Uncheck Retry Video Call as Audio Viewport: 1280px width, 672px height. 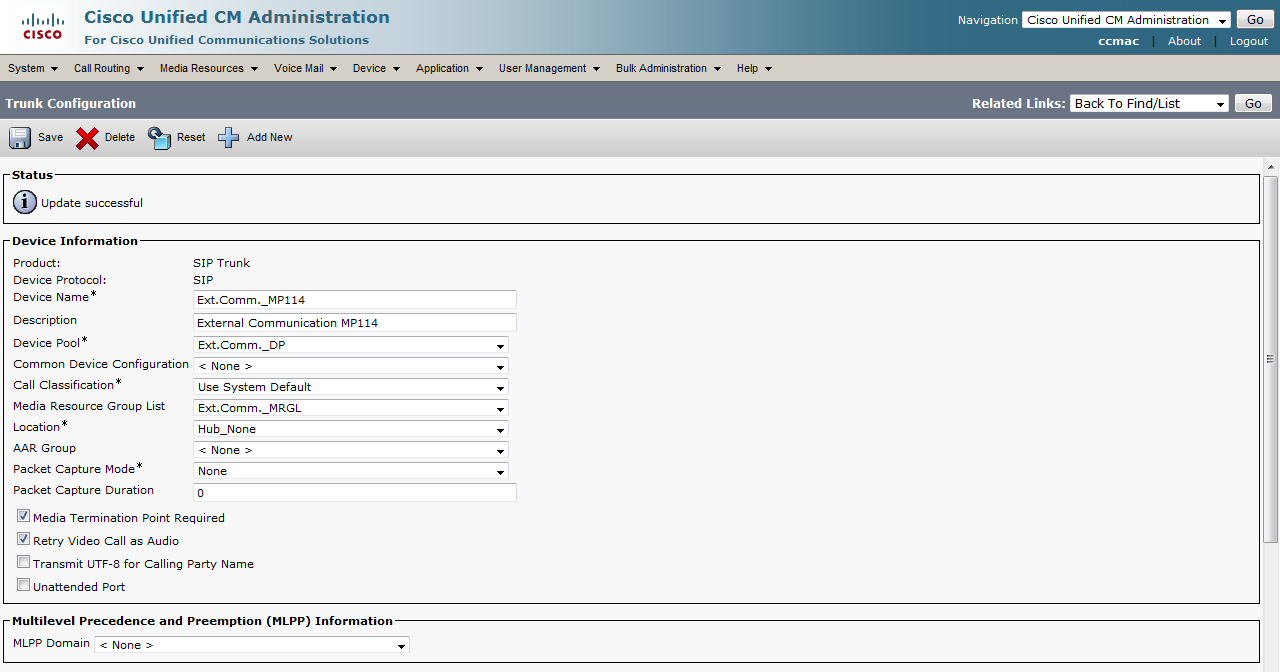point(24,540)
